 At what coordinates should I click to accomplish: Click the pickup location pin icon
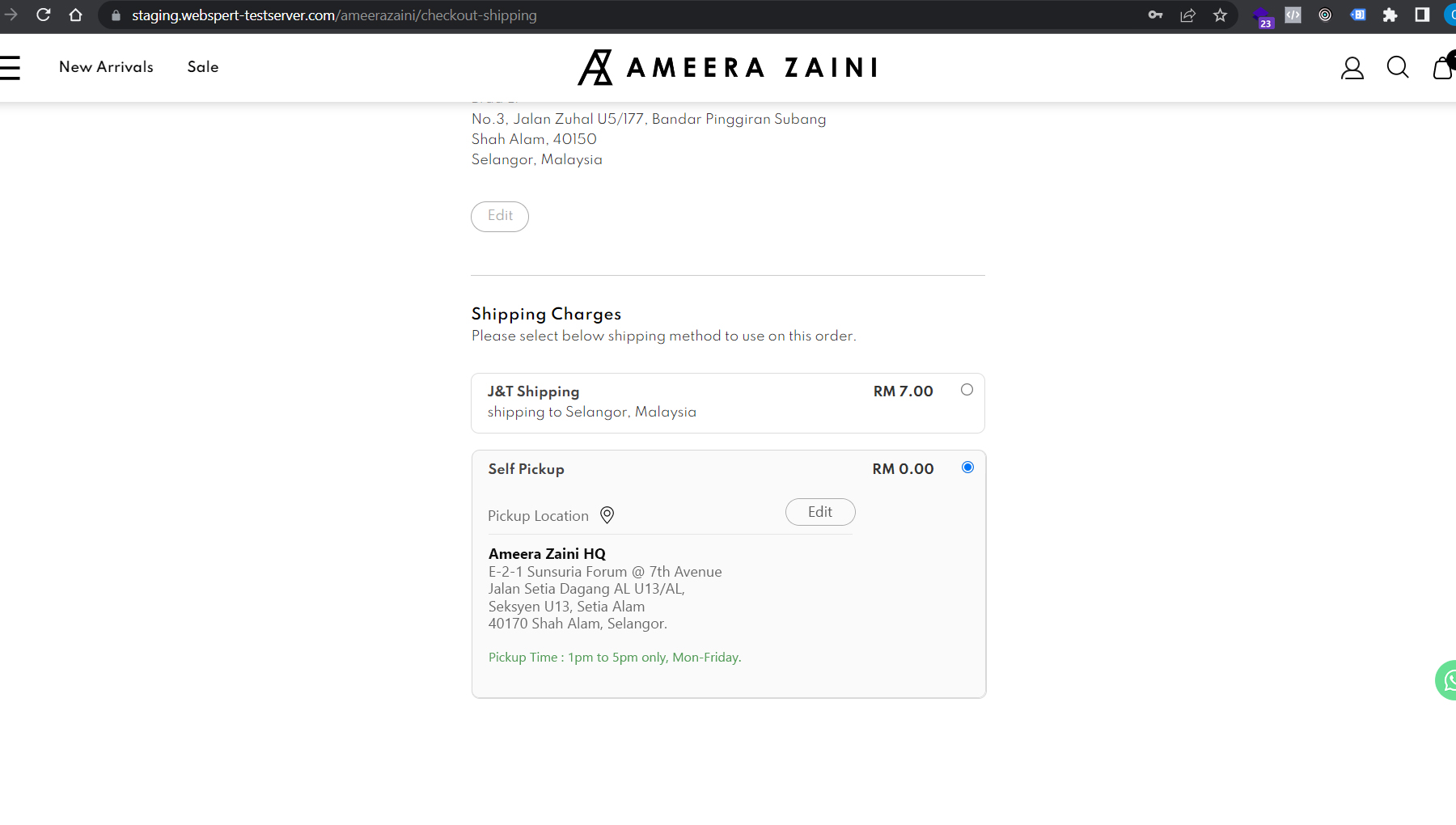pos(607,515)
